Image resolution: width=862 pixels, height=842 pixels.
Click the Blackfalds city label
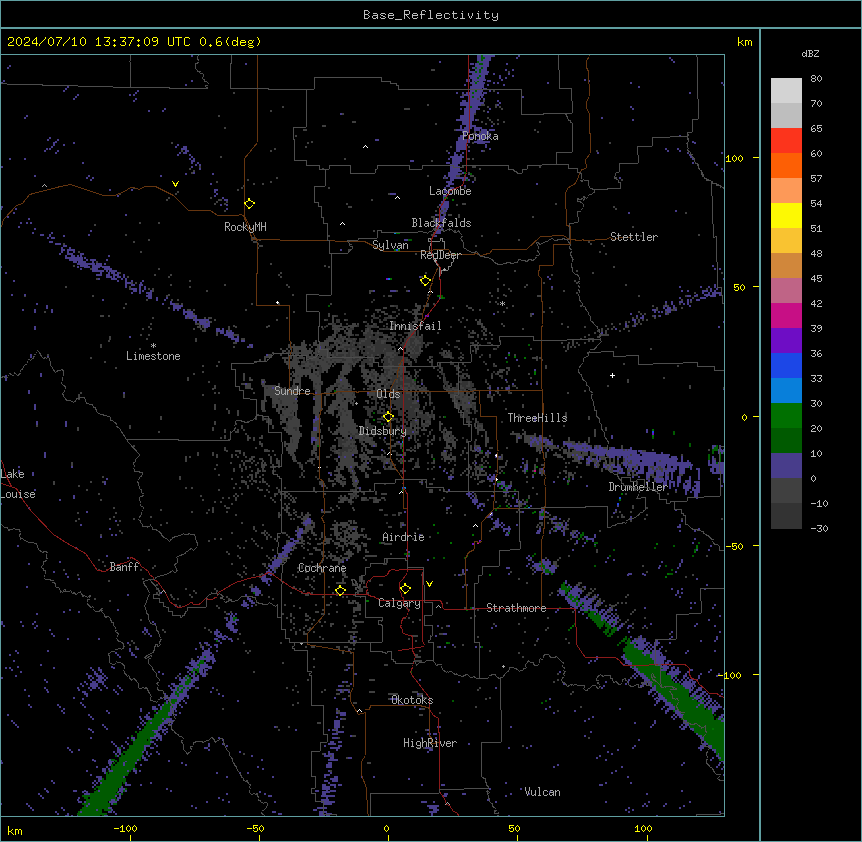(441, 223)
